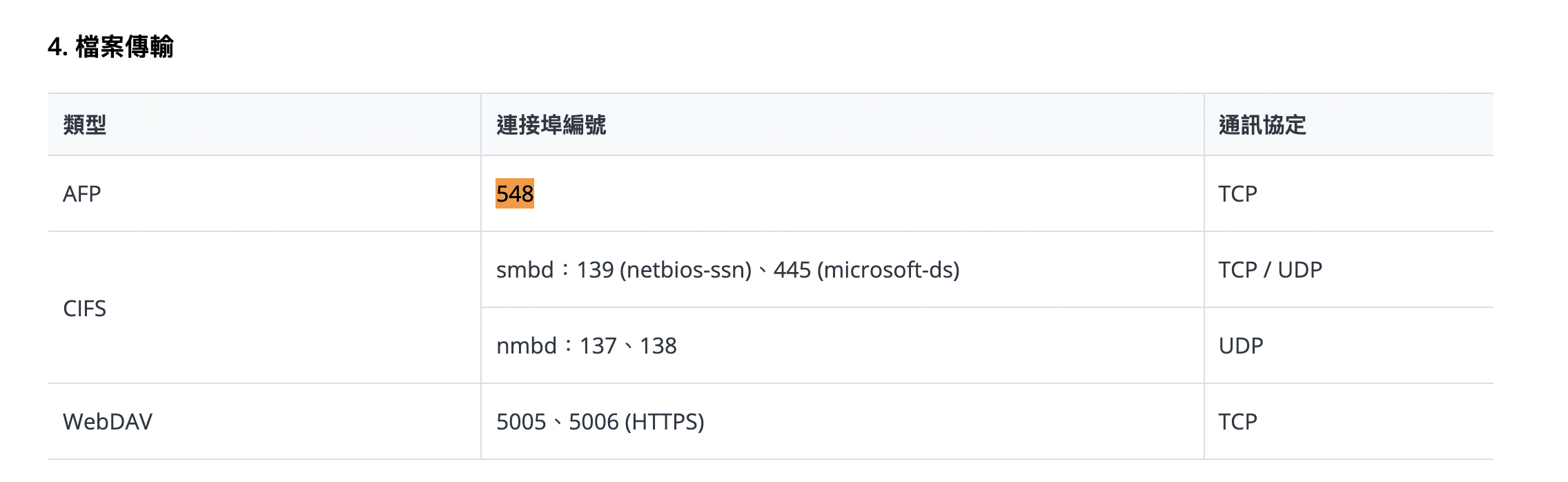Viewport: 1568px width, 482px height.
Task: Click the nmbd port entry text
Action: coord(587,346)
